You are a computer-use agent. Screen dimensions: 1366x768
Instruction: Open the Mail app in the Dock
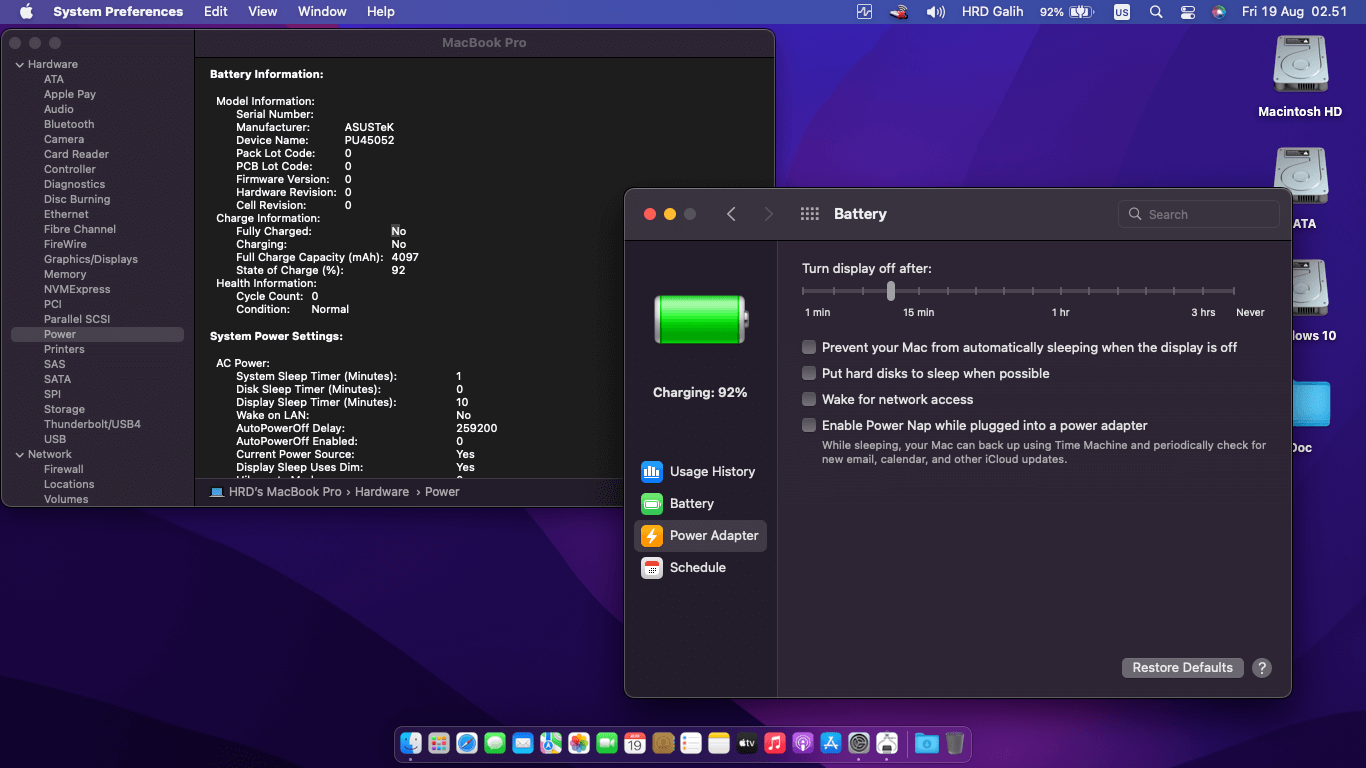point(523,743)
